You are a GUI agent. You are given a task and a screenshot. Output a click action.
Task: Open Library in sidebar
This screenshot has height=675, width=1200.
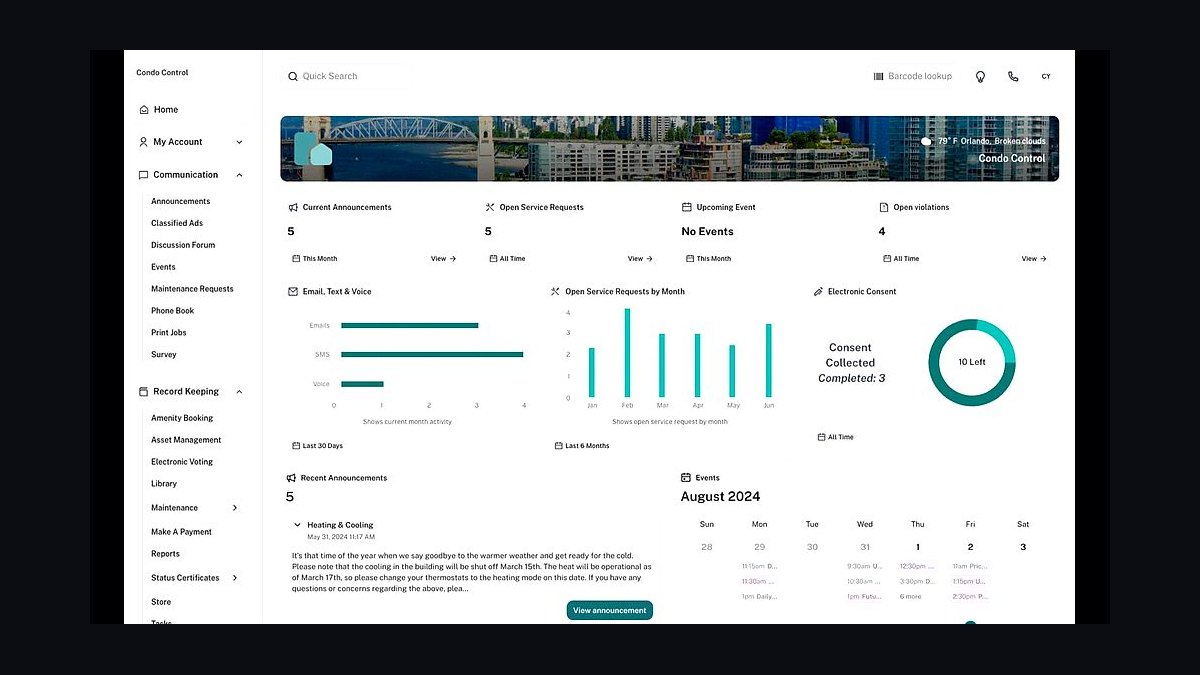tap(164, 484)
